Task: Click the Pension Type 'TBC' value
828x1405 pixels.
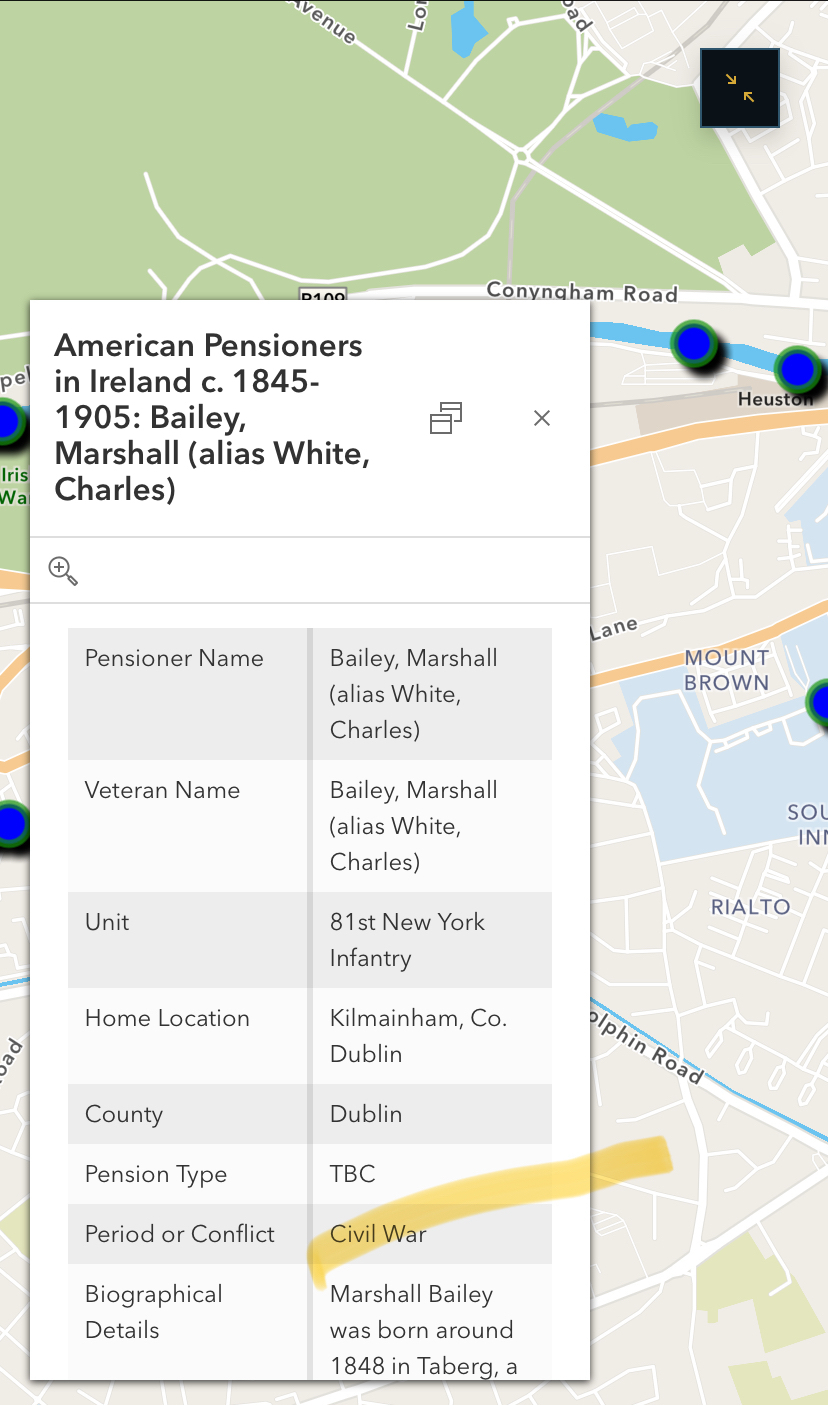Action: [x=353, y=1173]
